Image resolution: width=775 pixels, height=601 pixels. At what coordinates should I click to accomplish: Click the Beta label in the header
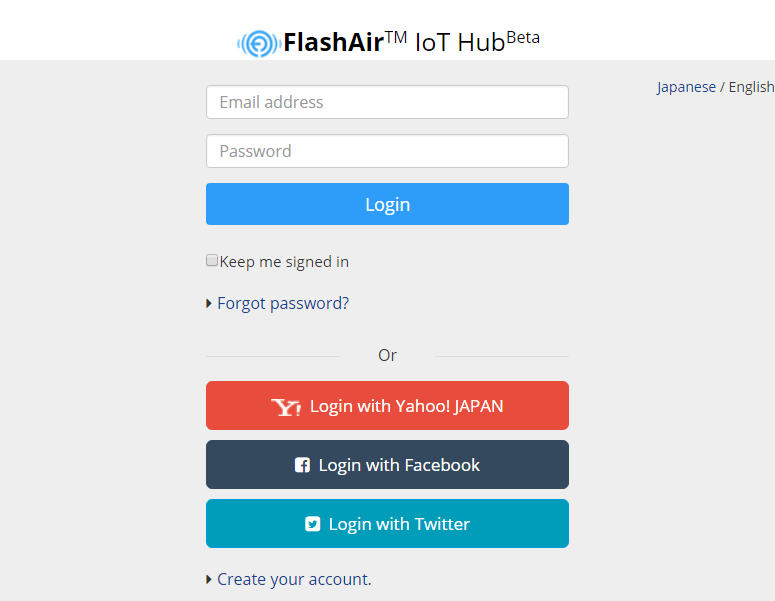click(x=523, y=38)
